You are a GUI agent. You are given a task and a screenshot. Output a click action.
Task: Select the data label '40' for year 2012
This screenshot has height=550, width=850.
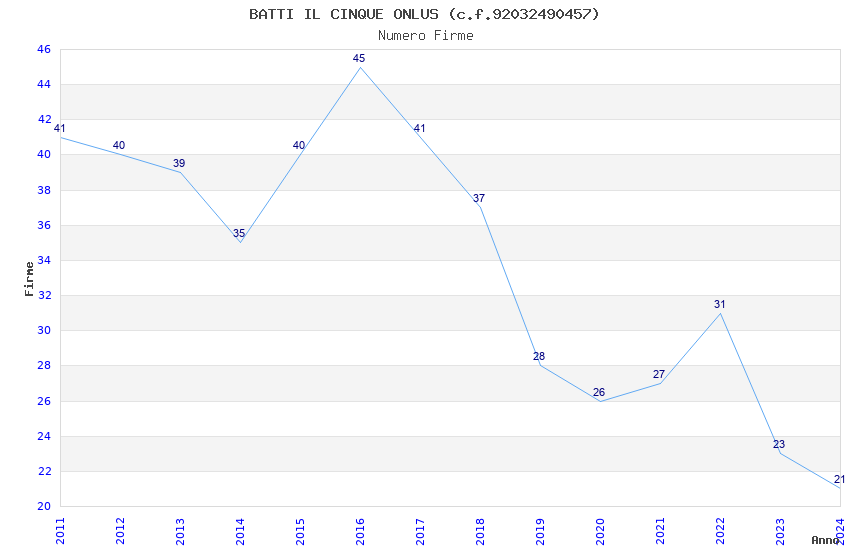click(119, 145)
